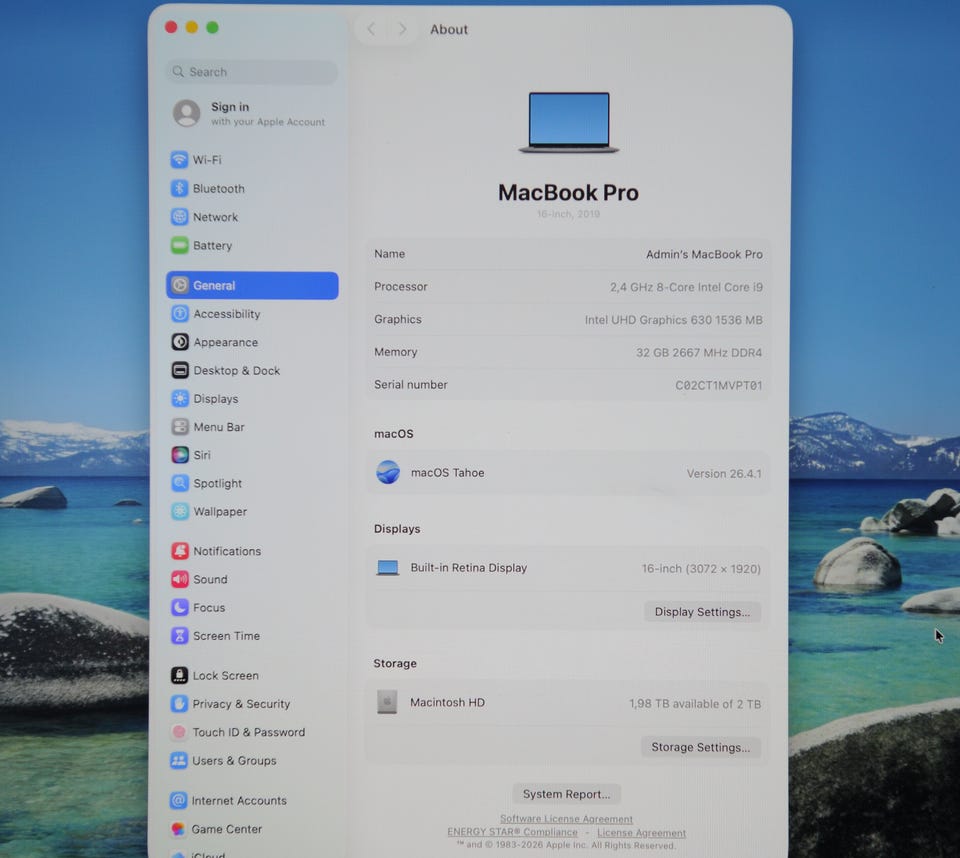Open Storage Settings button
The width and height of the screenshot is (960, 858).
pos(700,747)
